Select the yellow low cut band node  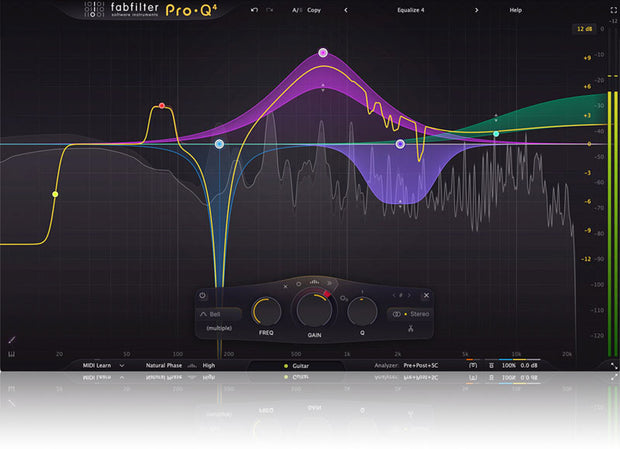pos(55,194)
